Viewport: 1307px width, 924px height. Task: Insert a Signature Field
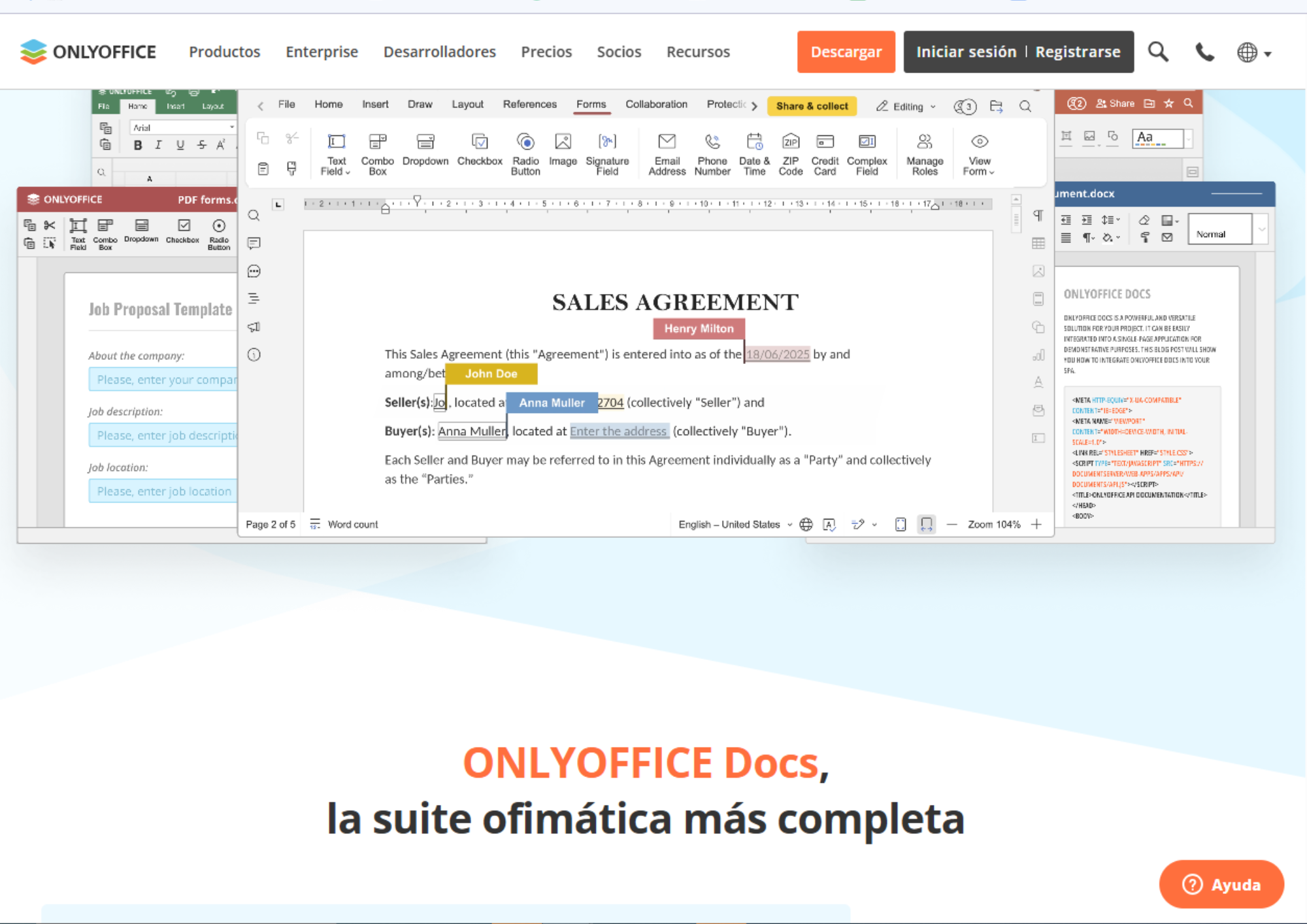[x=607, y=155]
